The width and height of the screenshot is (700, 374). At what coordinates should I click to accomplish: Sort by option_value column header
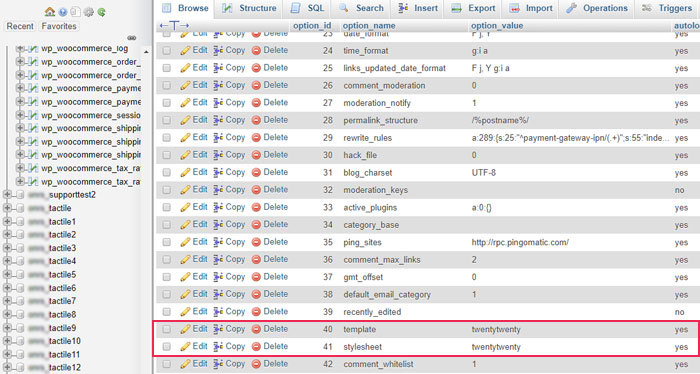point(497,26)
